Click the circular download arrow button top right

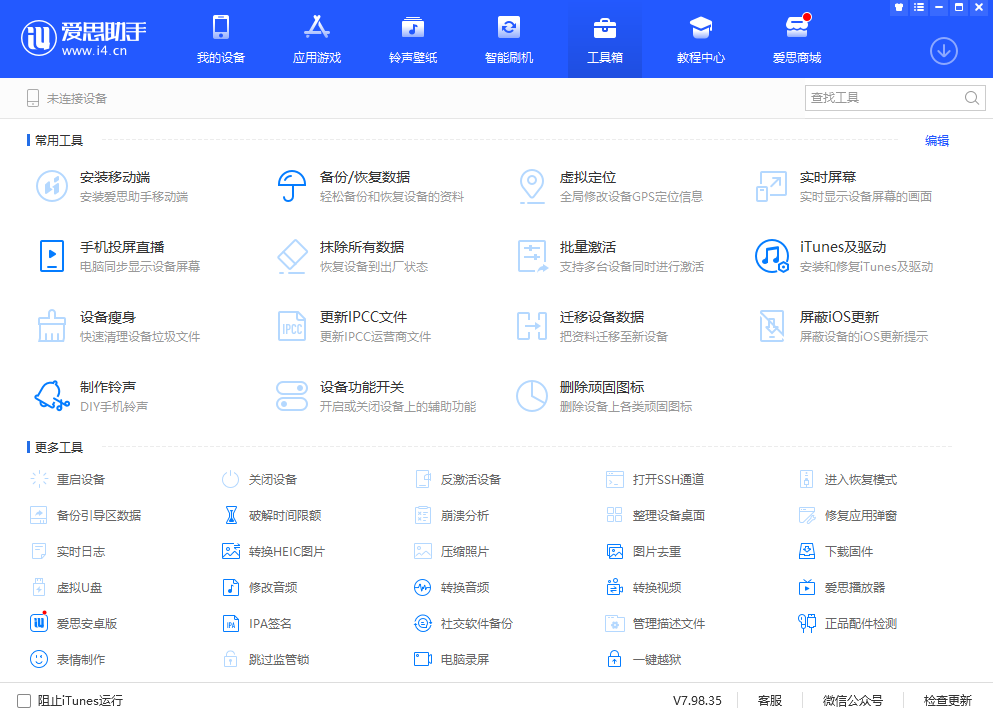[943, 51]
